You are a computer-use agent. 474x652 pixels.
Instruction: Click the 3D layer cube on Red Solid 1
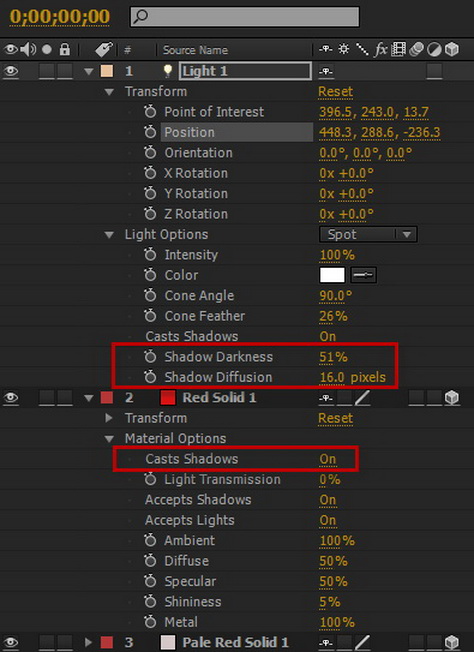(x=452, y=398)
